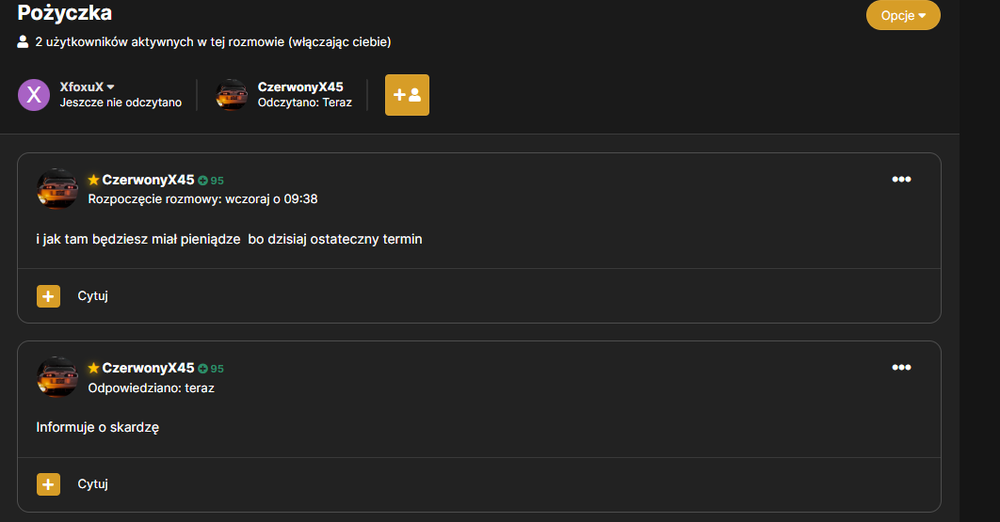
Task: Click the purple X avatar of XfoxuX
Action: [x=34, y=95]
